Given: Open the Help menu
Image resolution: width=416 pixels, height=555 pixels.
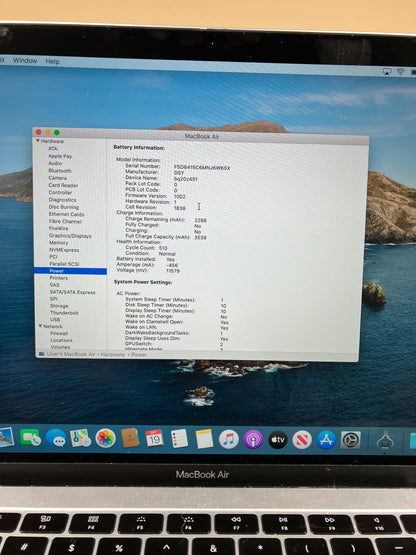Looking at the screenshot, I should [x=52, y=61].
